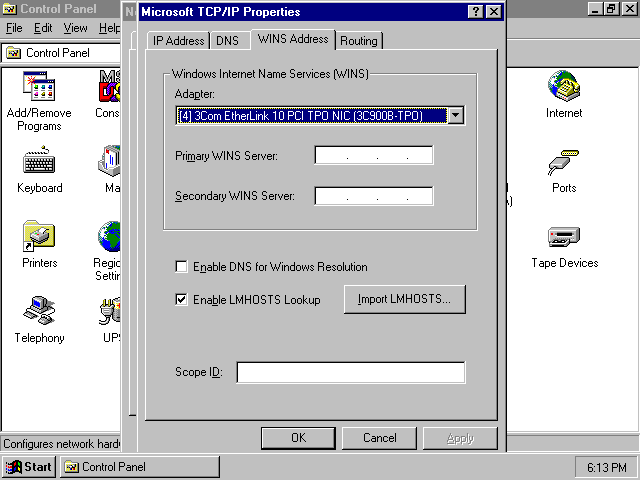
Task: Open the Help menu in Control Panel
Action: point(109,28)
